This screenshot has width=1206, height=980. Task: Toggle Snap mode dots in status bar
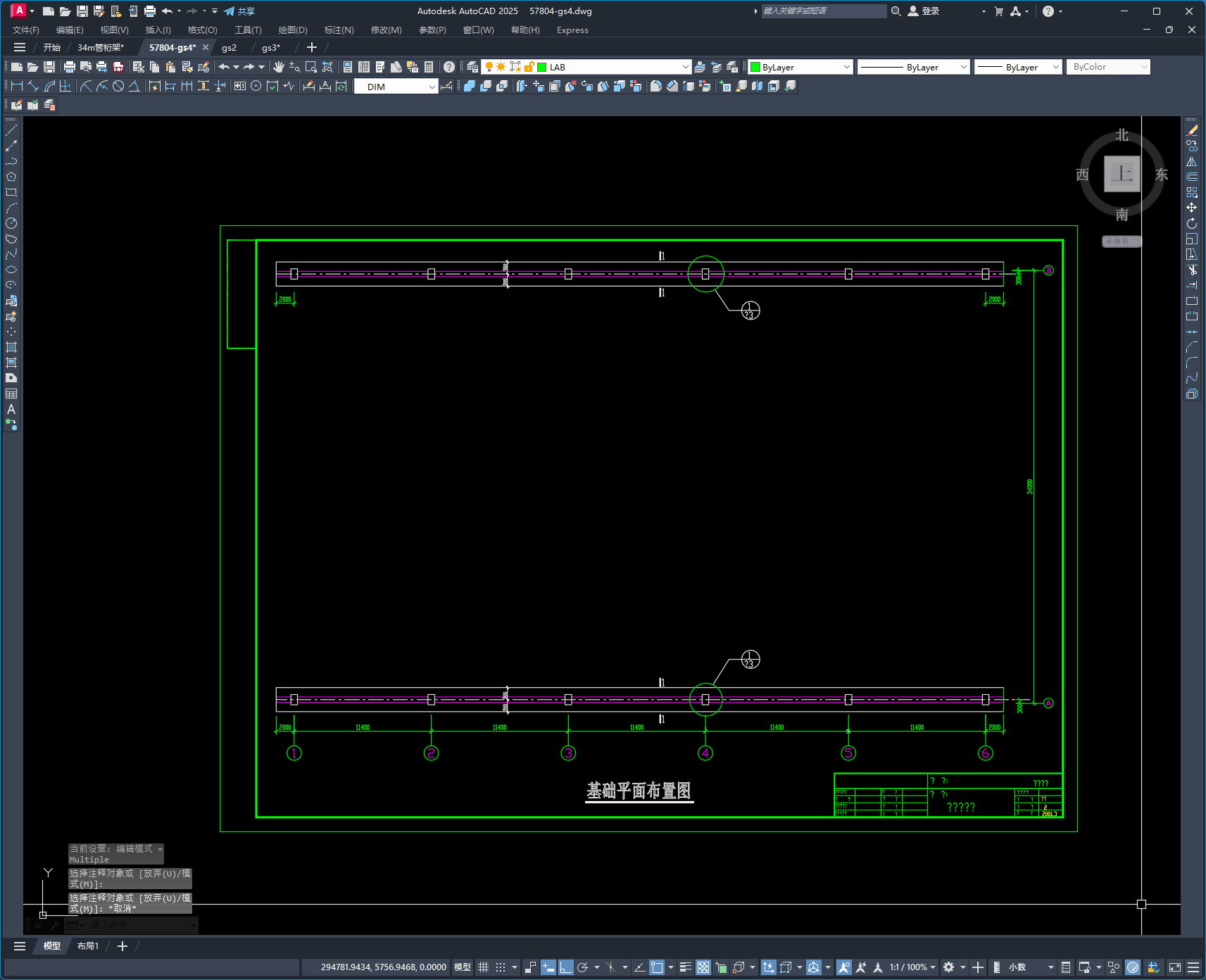[x=501, y=967]
